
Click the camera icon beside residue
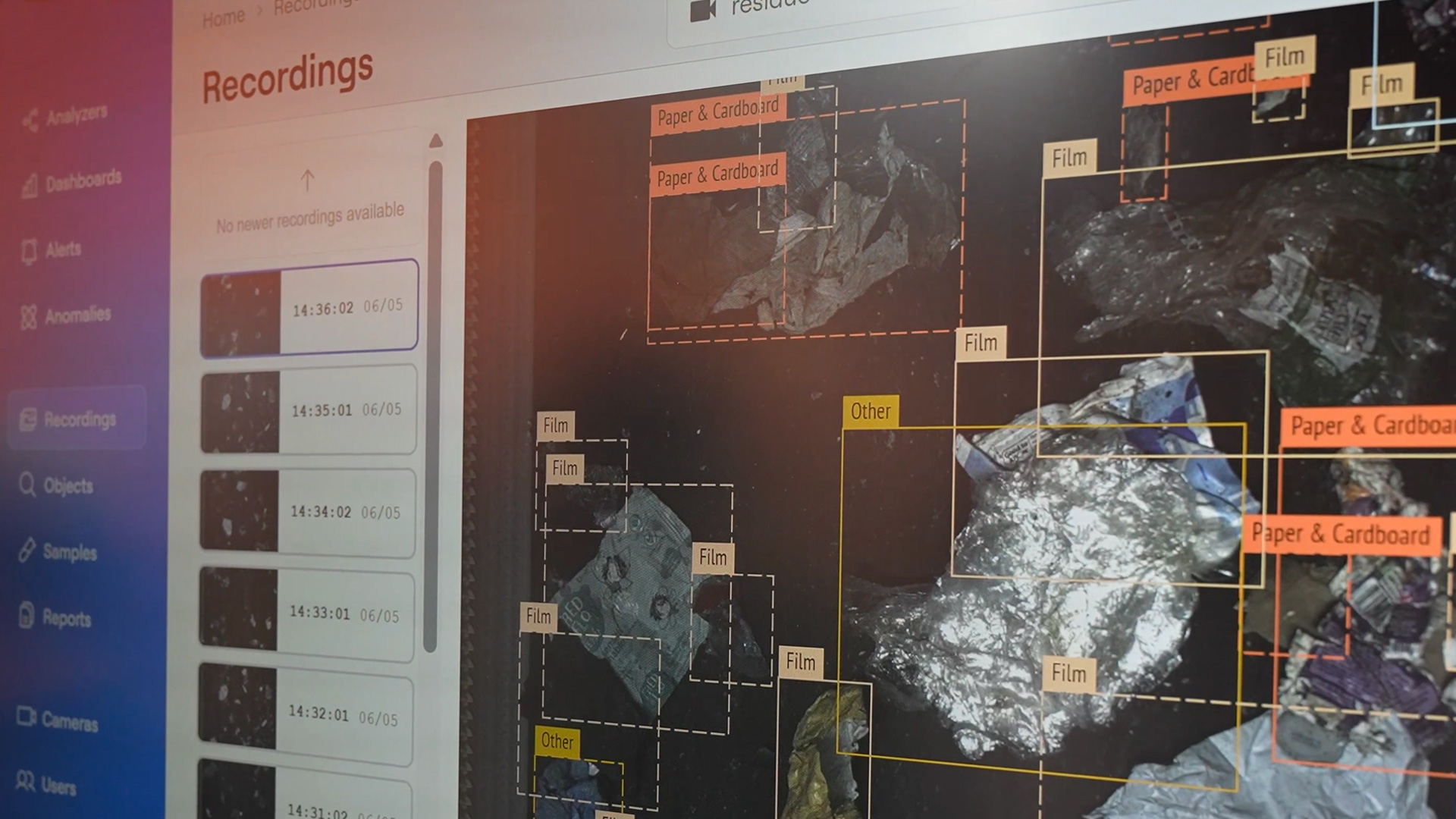[x=702, y=11]
